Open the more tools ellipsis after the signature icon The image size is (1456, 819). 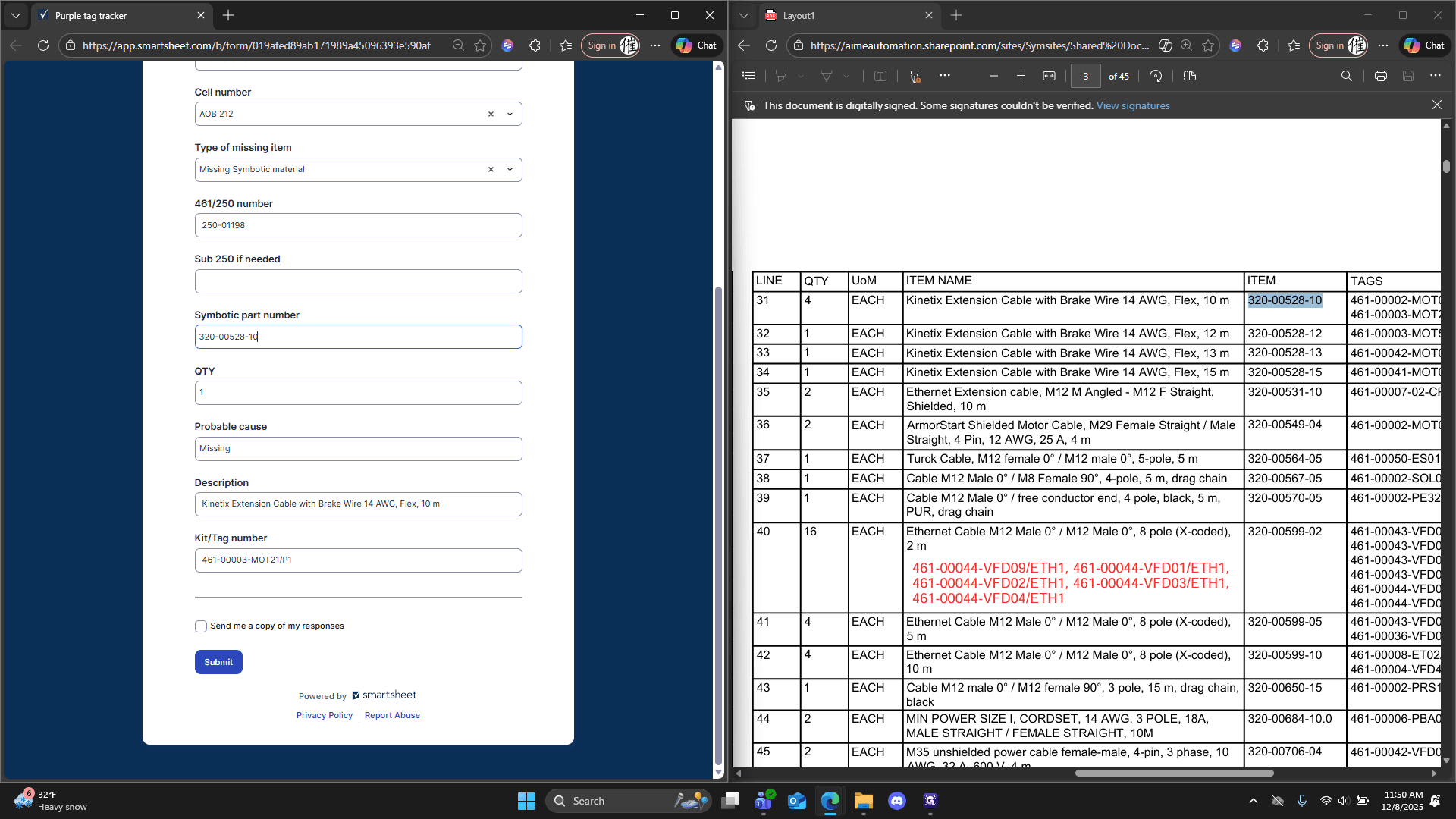pos(944,75)
